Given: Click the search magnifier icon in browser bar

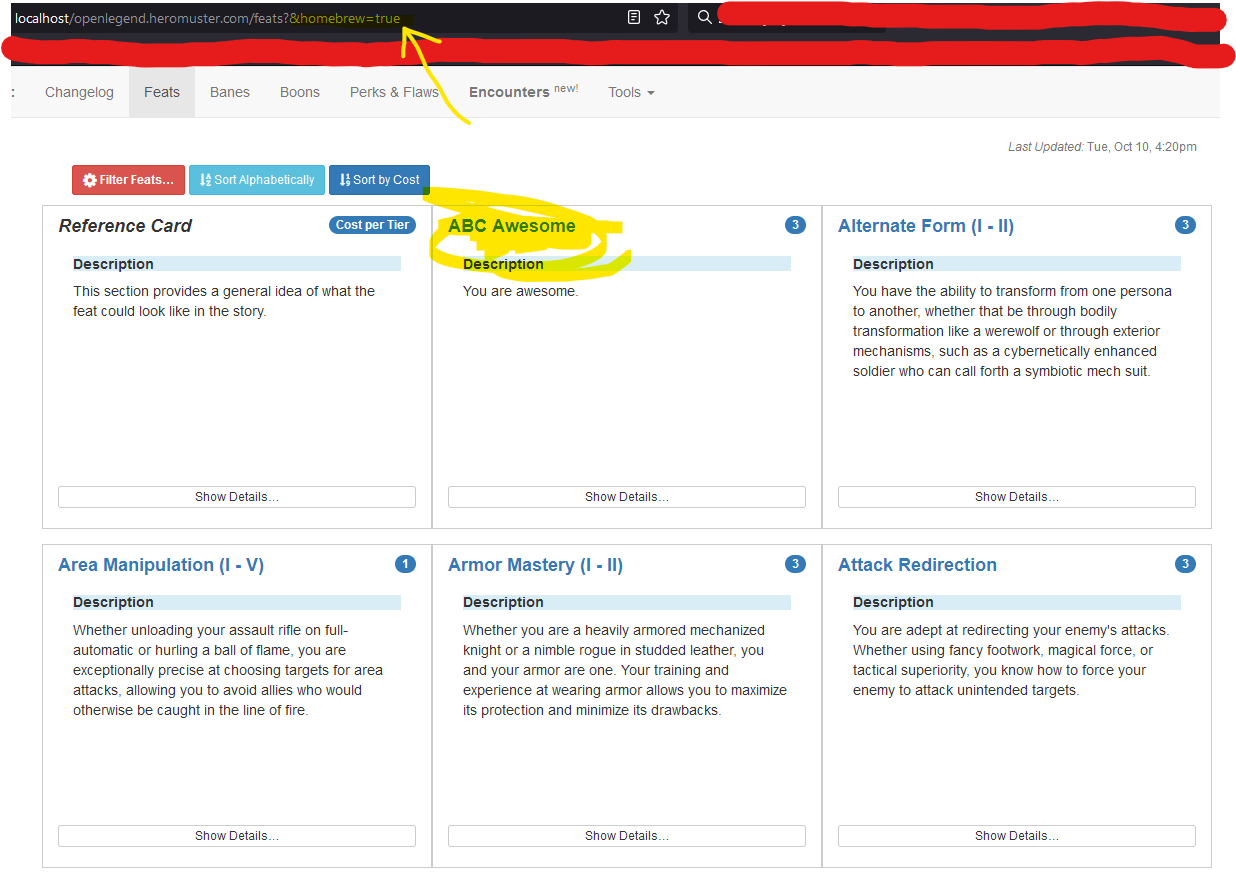Looking at the screenshot, I should pyautogui.click(x=705, y=17).
